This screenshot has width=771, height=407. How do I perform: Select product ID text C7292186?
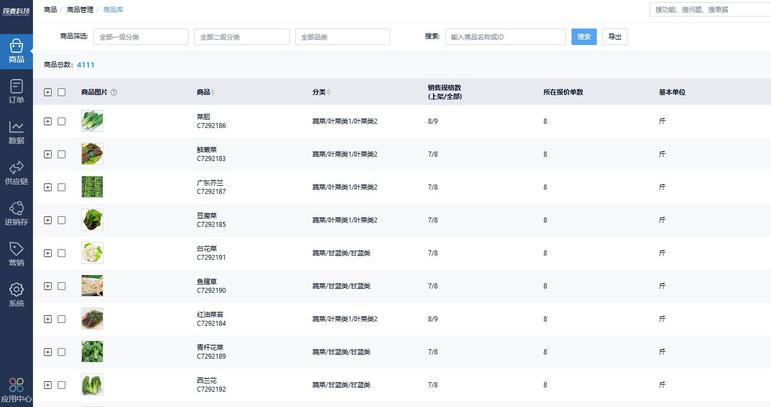(x=211, y=125)
